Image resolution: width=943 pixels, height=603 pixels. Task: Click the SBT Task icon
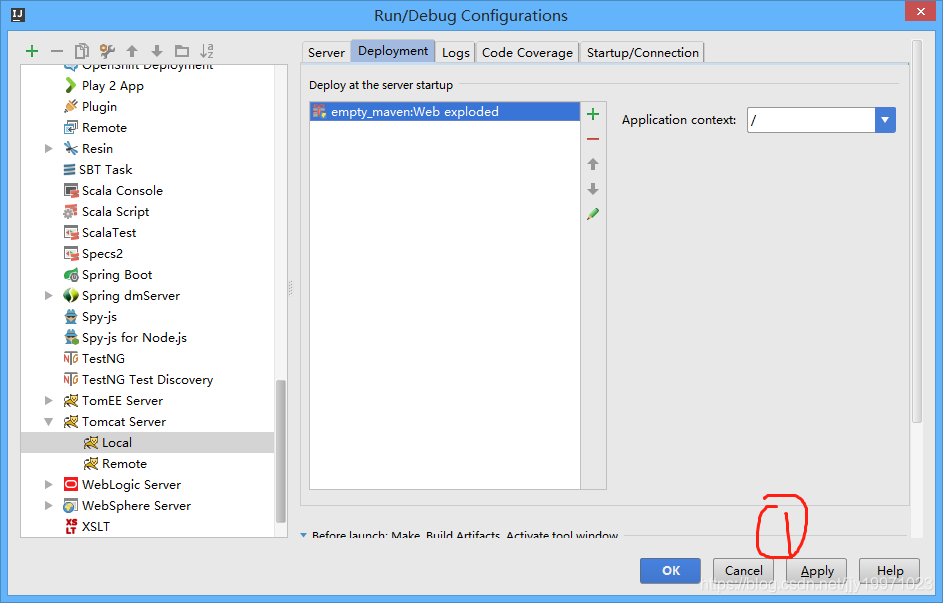(x=70, y=170)
